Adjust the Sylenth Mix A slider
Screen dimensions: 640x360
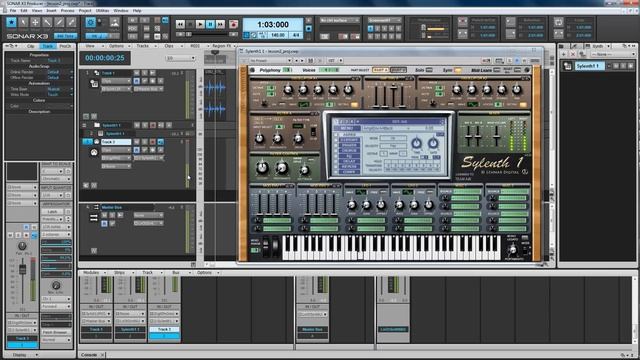pos(468,136)
